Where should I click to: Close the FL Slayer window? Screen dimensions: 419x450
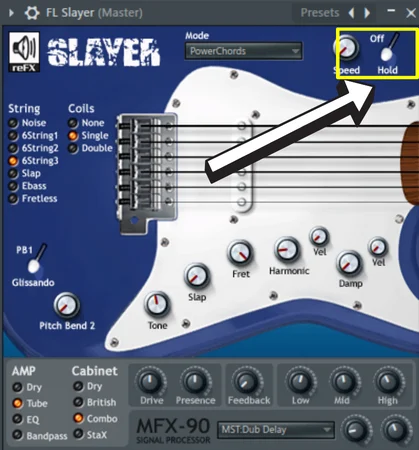point(411,13)
